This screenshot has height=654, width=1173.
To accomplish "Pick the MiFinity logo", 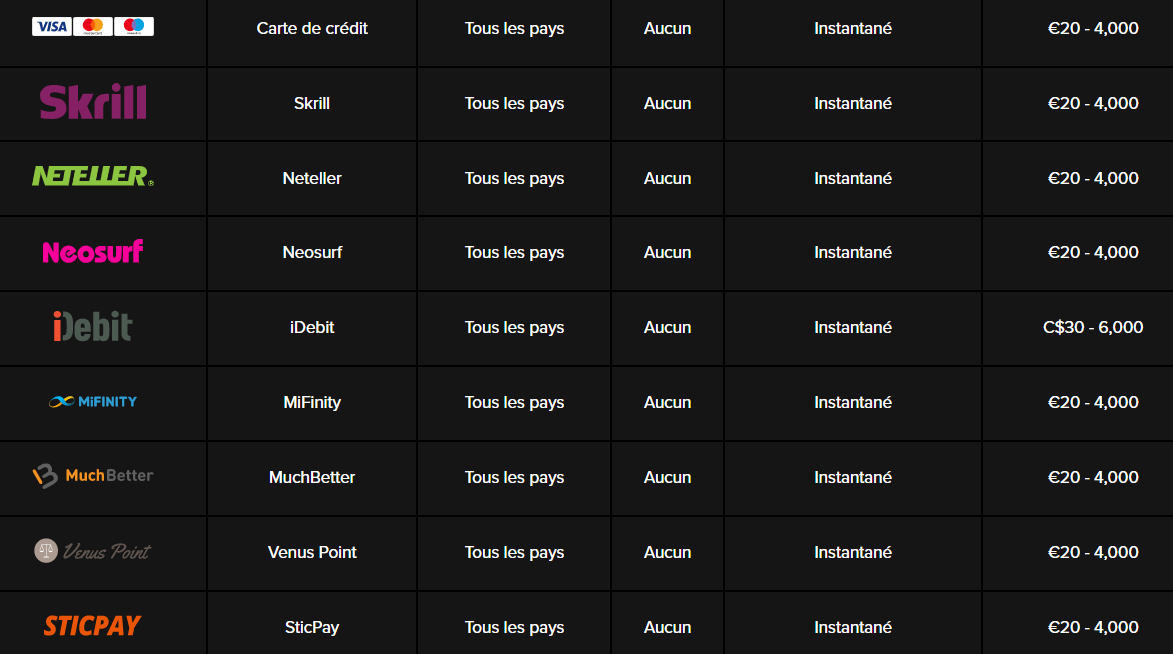I will [93, 402].
